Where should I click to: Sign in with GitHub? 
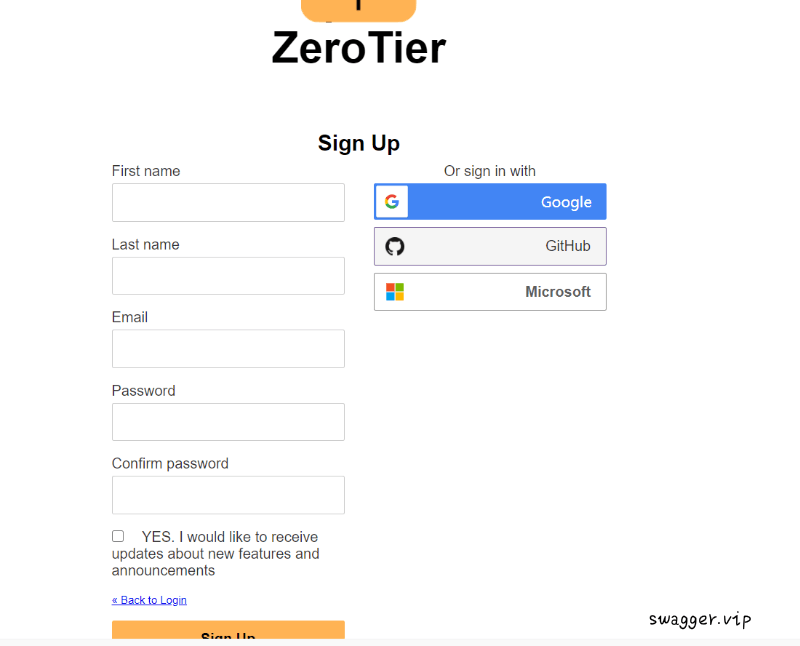click(x=490, y=246)
